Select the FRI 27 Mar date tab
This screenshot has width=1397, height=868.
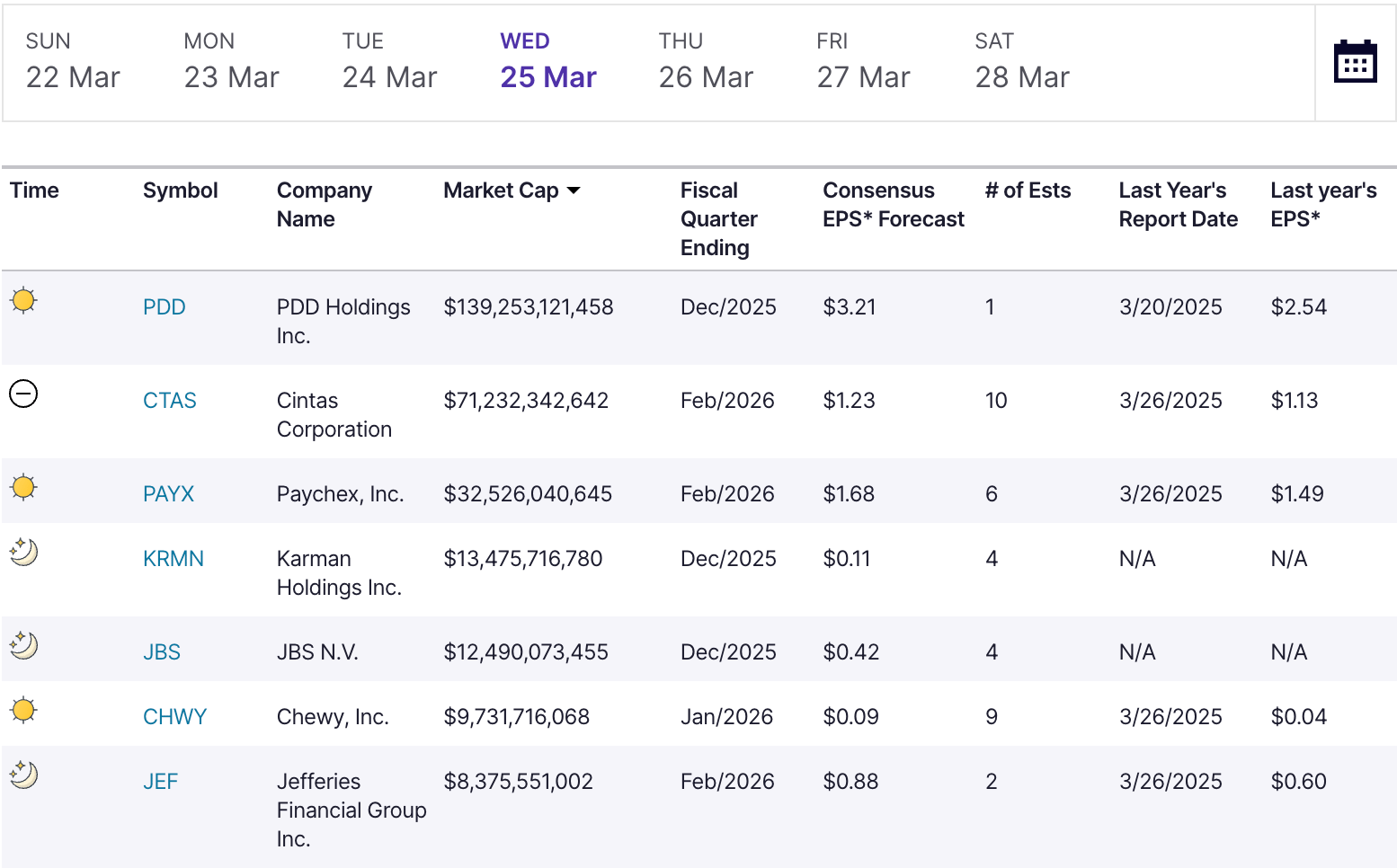863,62
